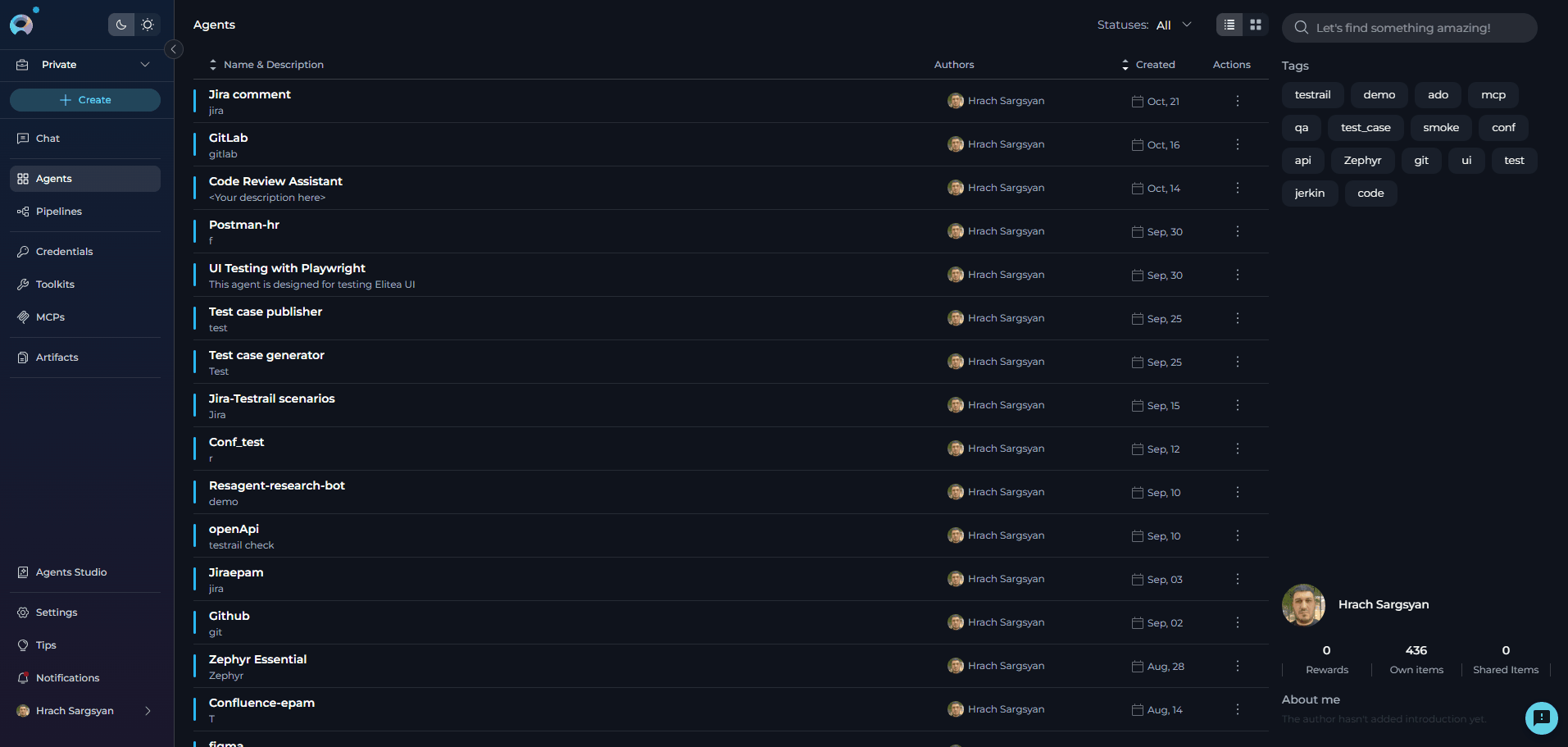
Task: Open actions menu for Confluence-epam
Action: [1238, 709]
